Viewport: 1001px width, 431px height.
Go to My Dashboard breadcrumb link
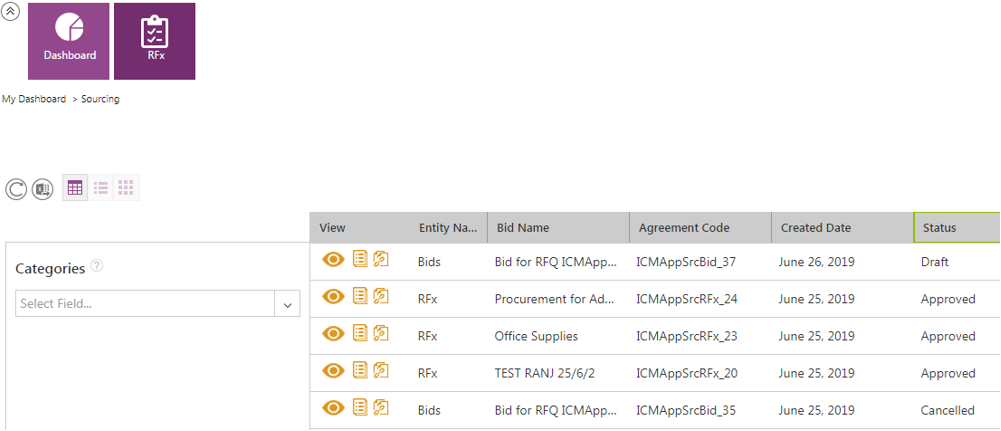tap(34, 99)
